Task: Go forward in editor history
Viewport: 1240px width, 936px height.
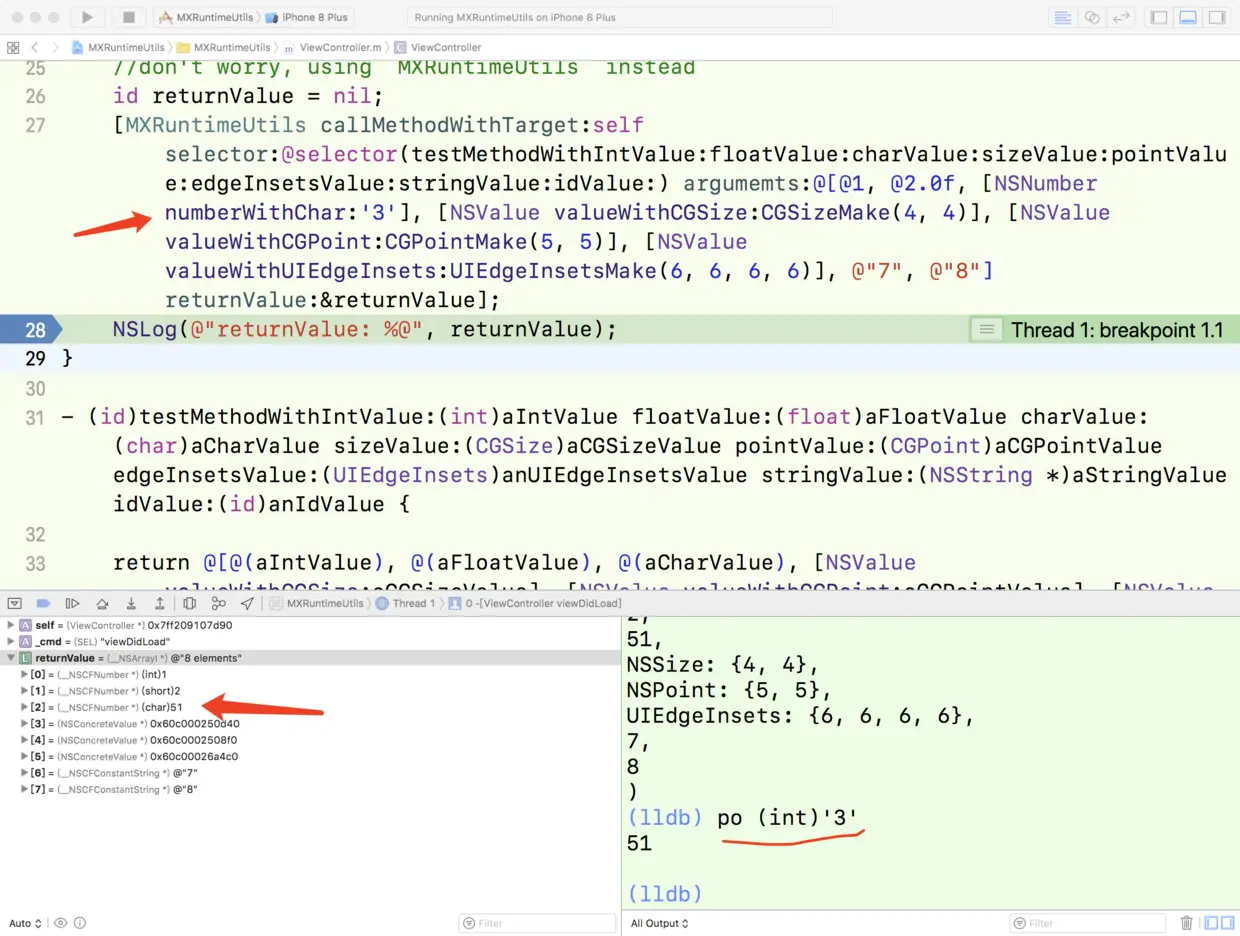Action: 55,47
